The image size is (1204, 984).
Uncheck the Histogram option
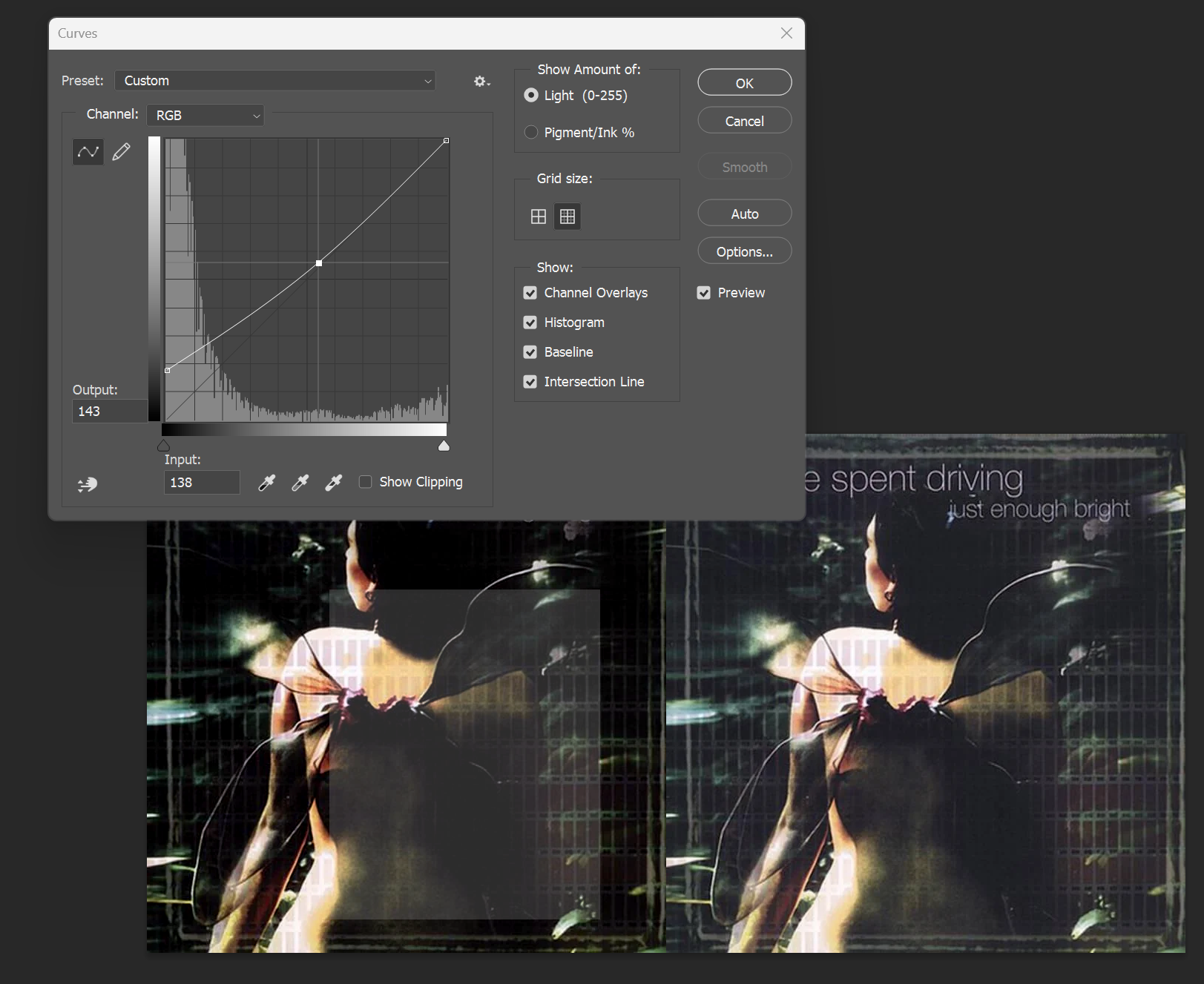530,323
